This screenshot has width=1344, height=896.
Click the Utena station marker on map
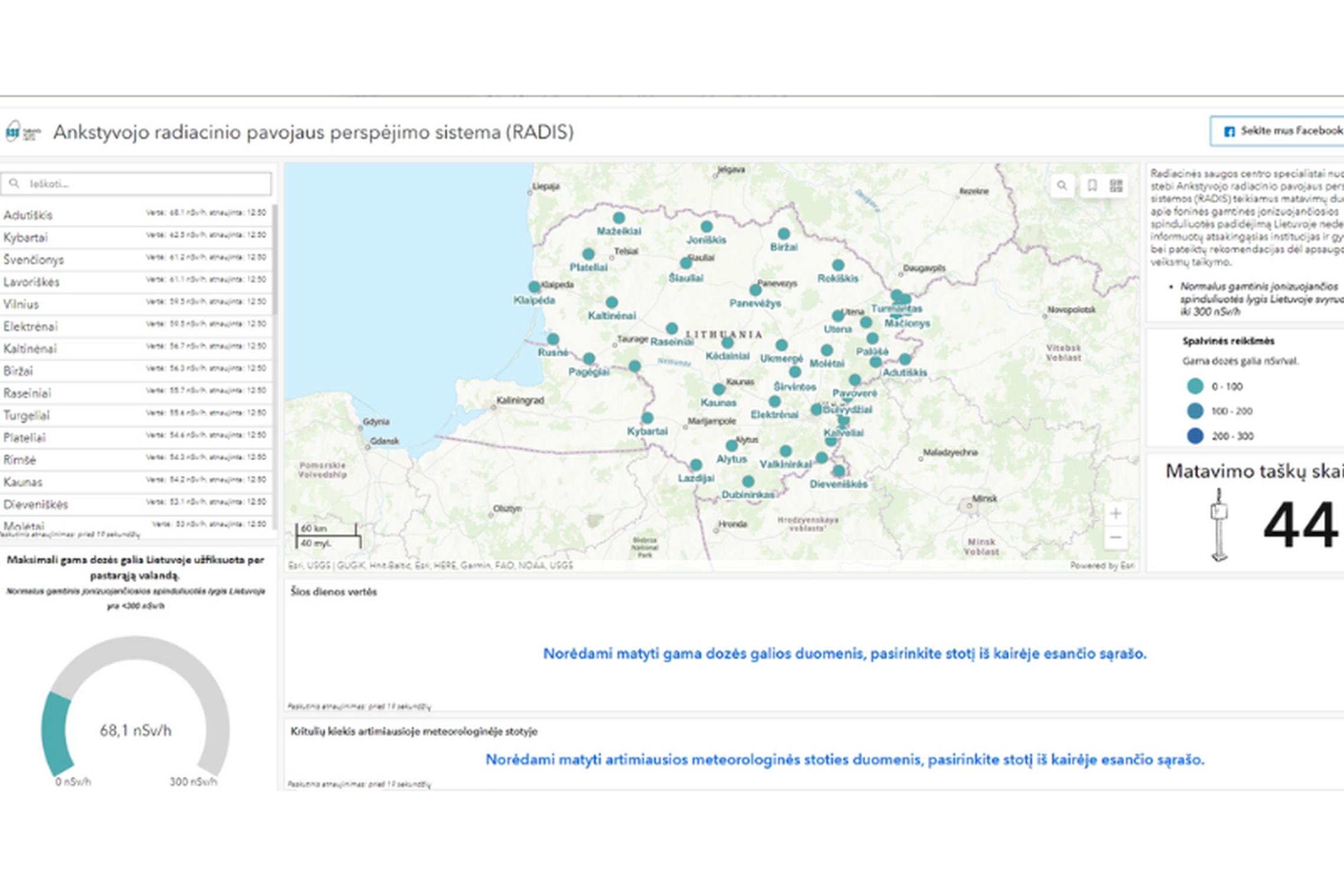tap(838, 316)
